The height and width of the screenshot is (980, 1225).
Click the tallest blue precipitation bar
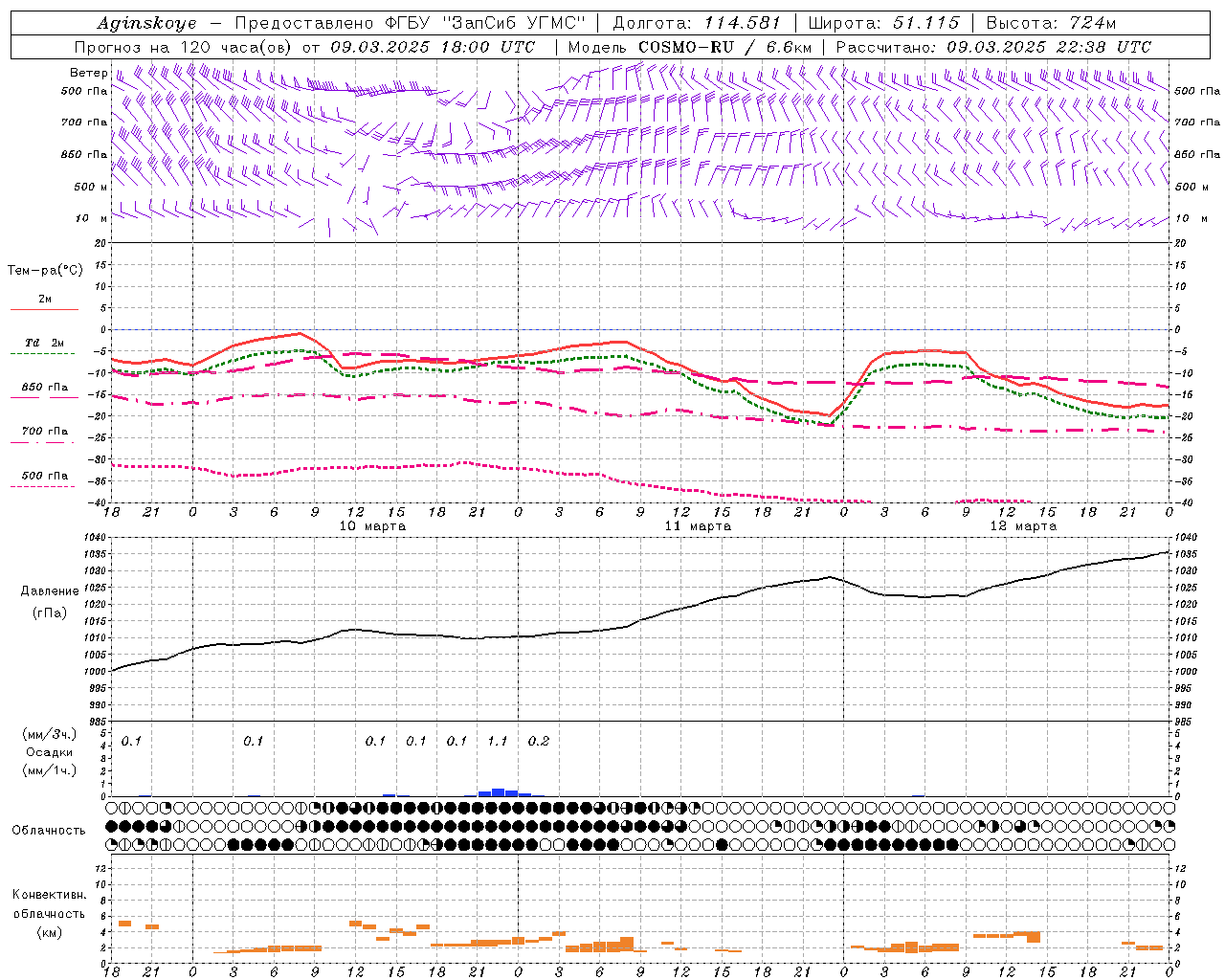tap(498, 792)
